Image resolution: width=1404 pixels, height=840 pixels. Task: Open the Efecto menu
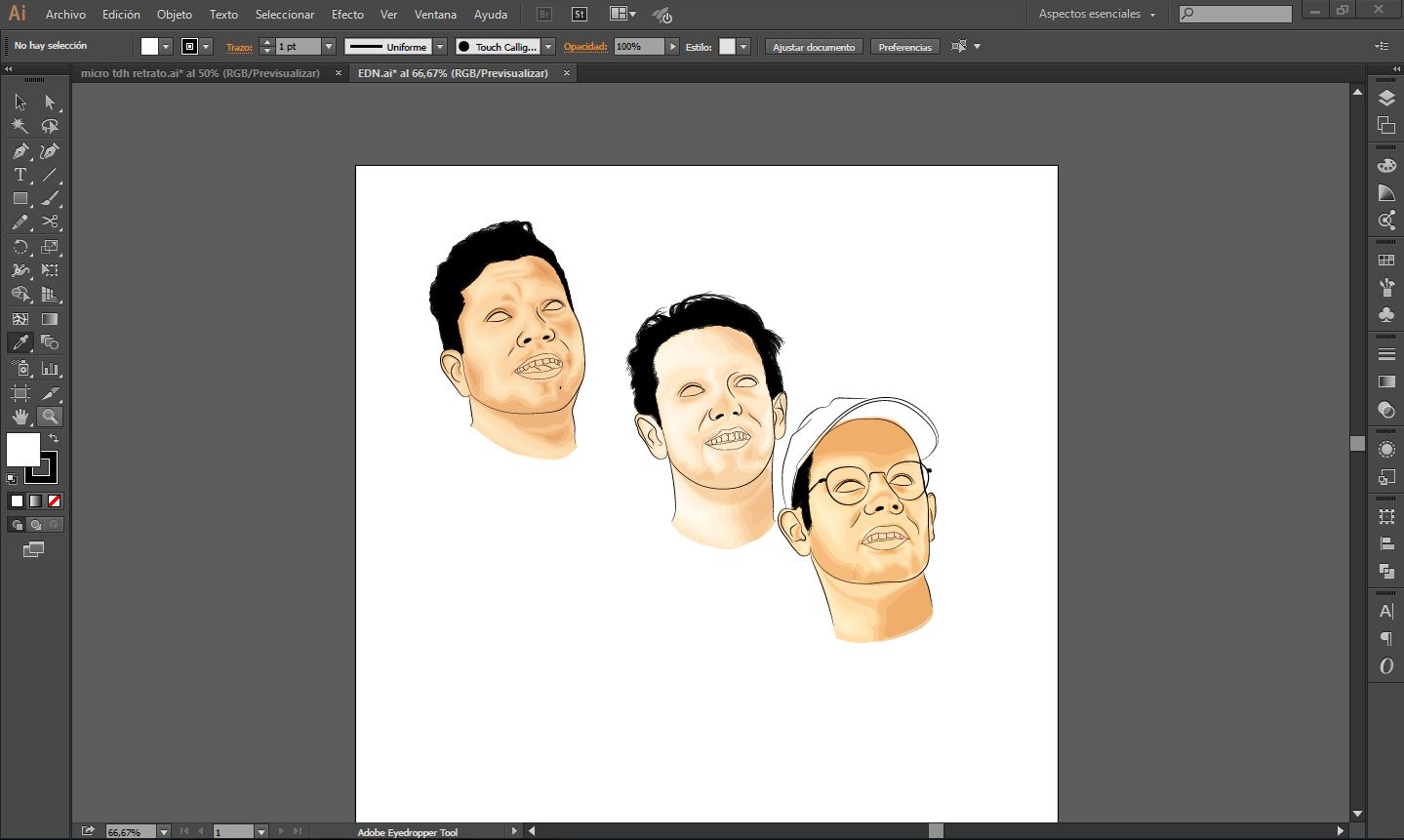[347, 15]
